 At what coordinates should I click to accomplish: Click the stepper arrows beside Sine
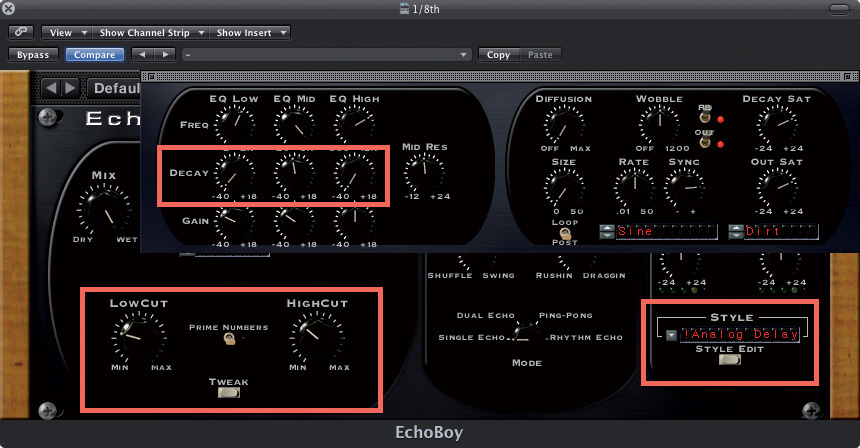coord(607,231)
